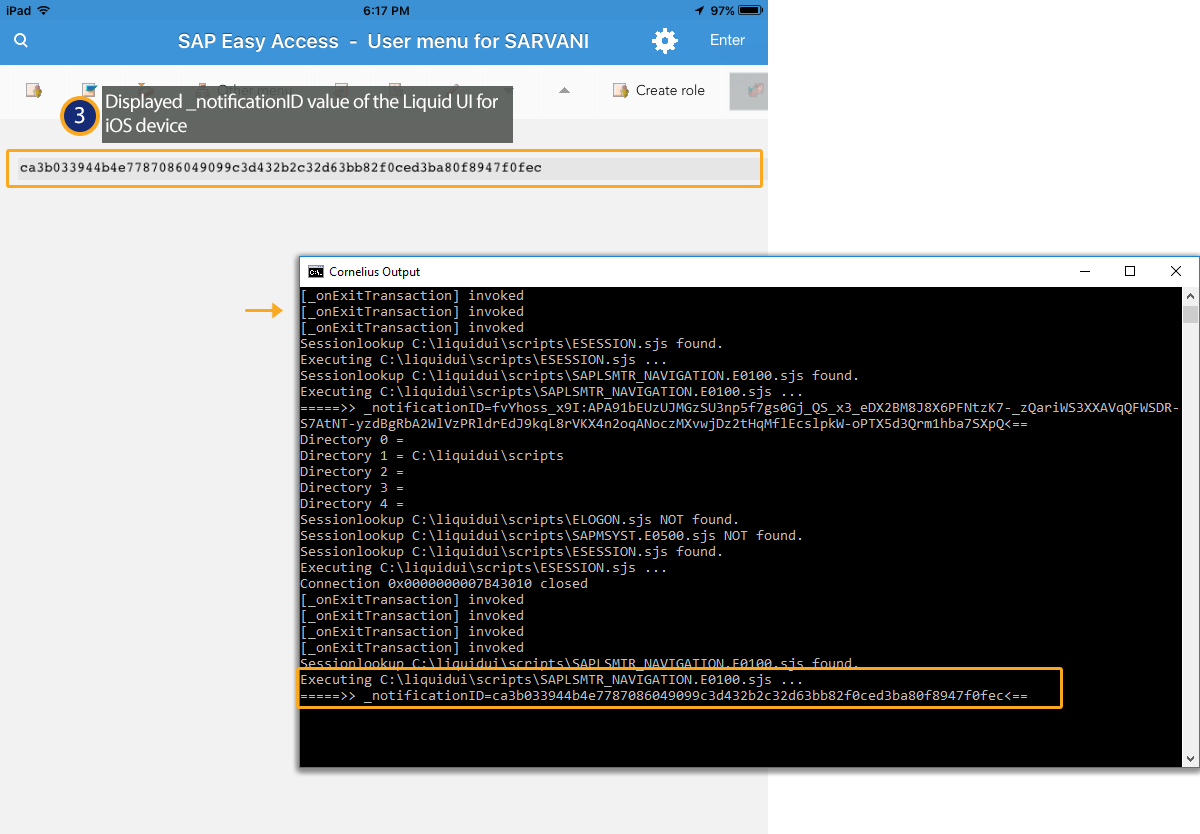
Task: Click the 'ELOGON.sjs NOT found' console line
Action: point(519,520)
